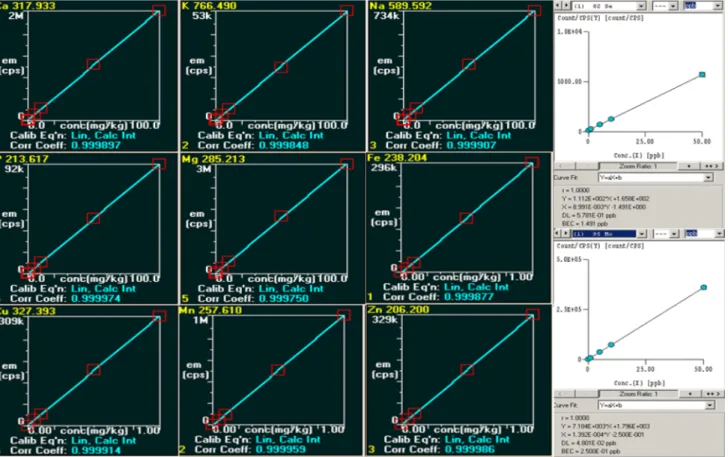Click next-element arrow in the Se panel
The width and height of the screenshot is (728, 457).
click(566, 6)
